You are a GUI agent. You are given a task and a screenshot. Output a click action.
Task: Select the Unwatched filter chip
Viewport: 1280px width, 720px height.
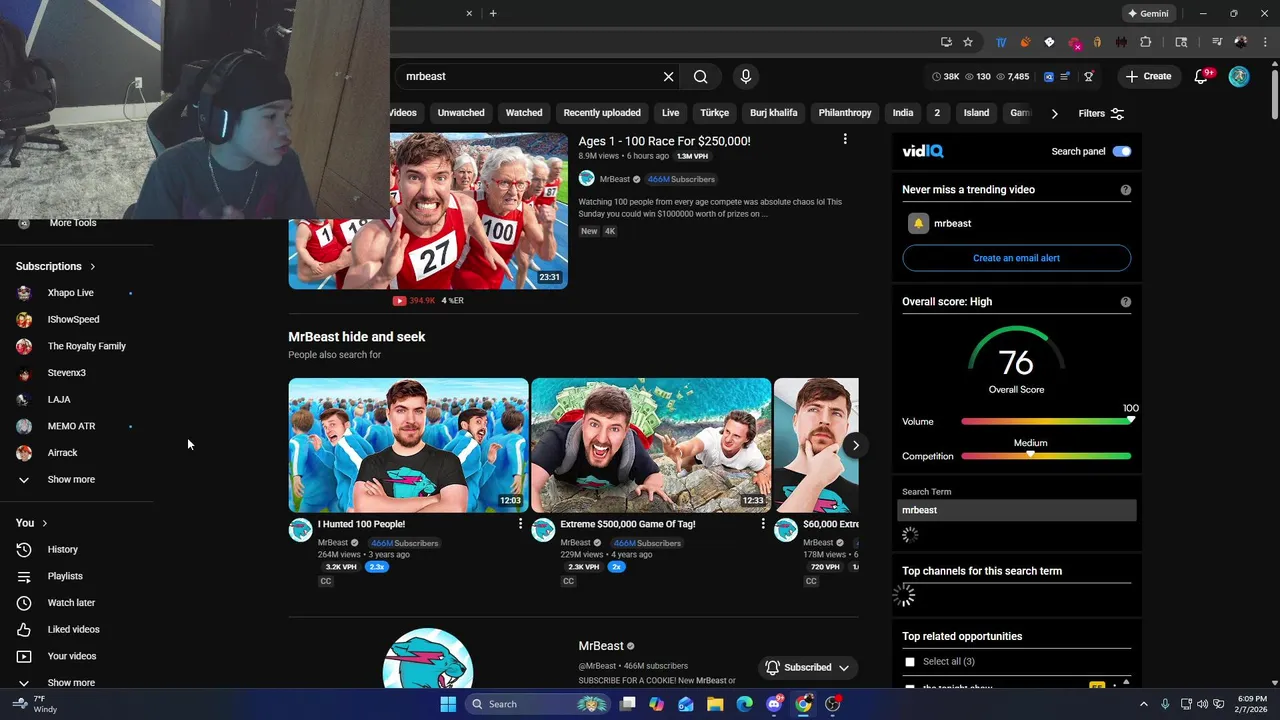click(461, 113)
